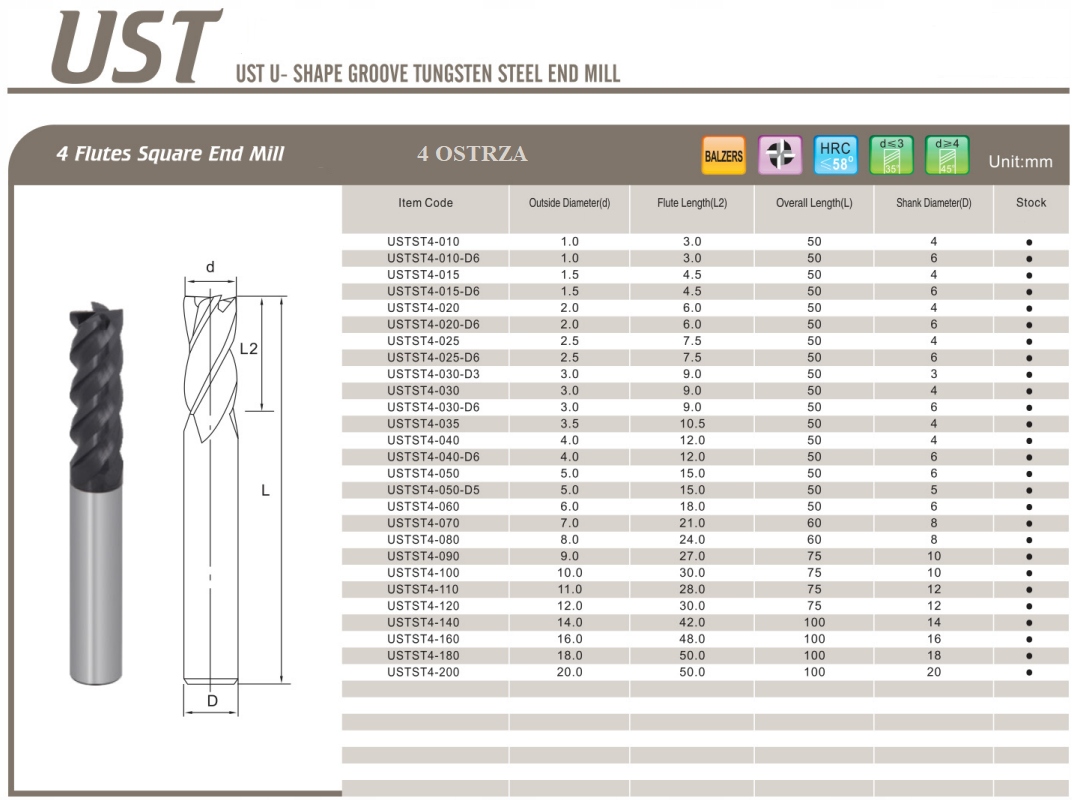Select item code USTST4-025-D6
The height and width of the screenshot is (800, 1072).
(x=433, y=358)
